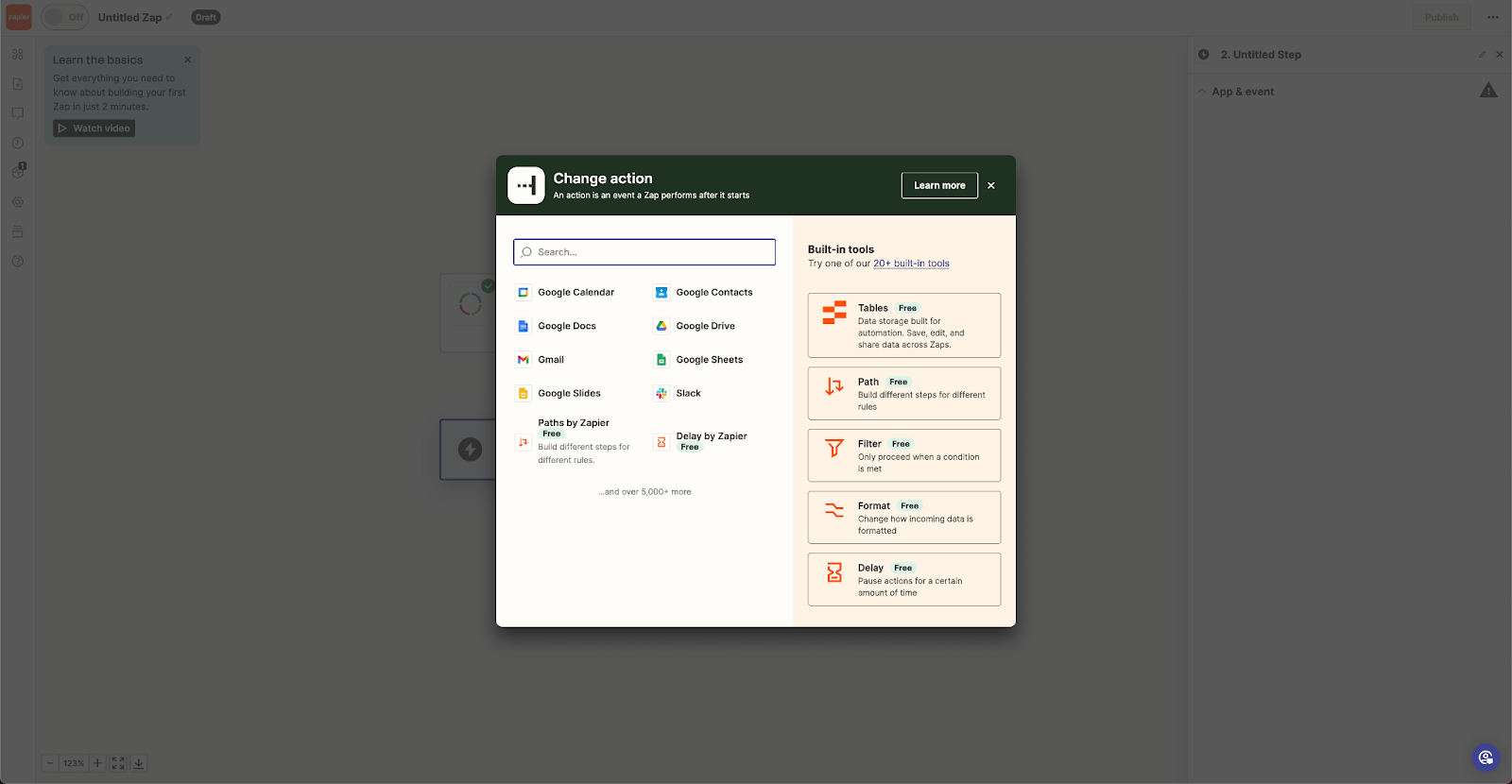1512x784 pixels.
Task: Select Google Slides app
Action: [x=558, y=393]
